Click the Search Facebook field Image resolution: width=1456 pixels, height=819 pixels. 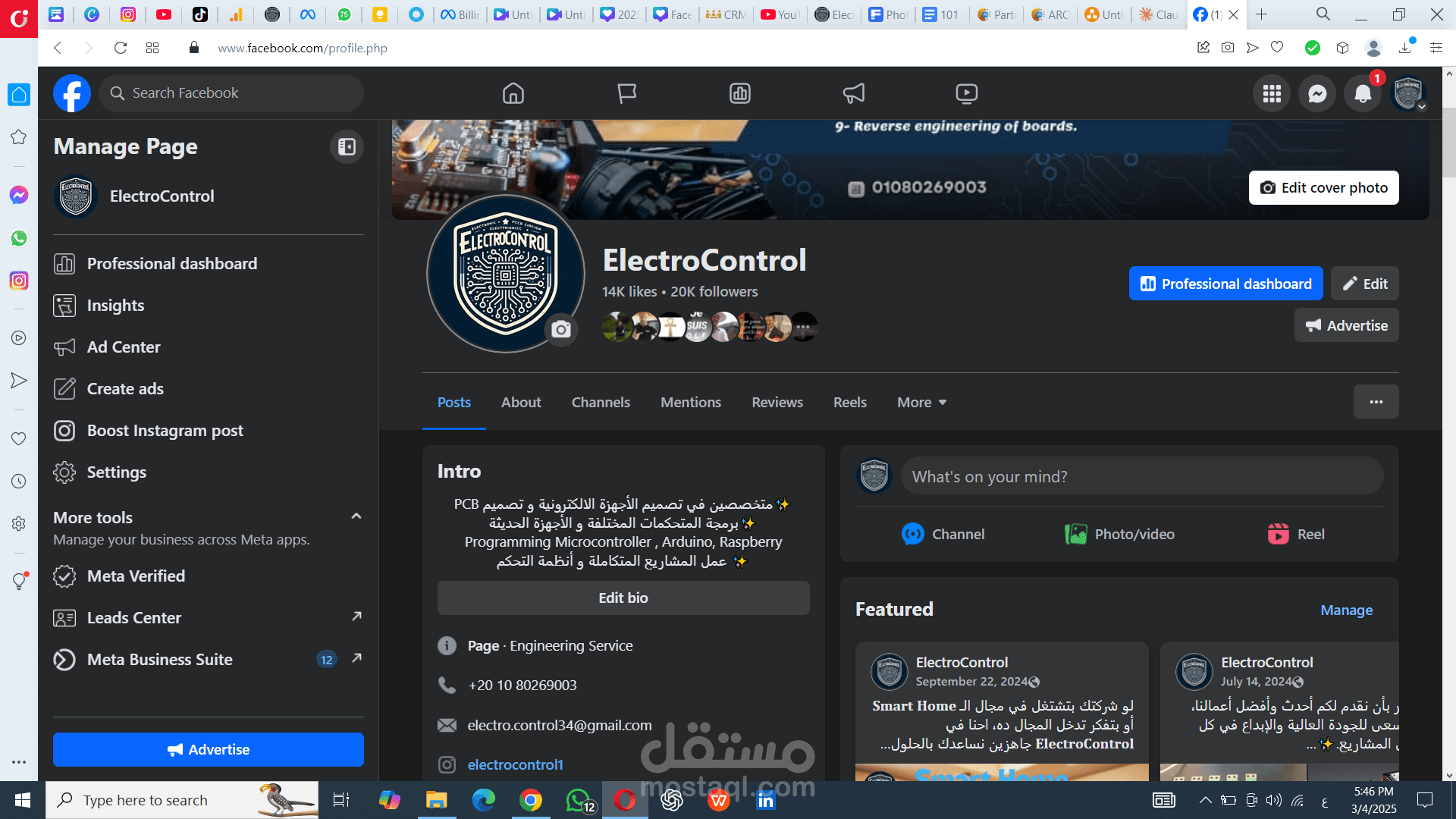click(x=231, y=93)
